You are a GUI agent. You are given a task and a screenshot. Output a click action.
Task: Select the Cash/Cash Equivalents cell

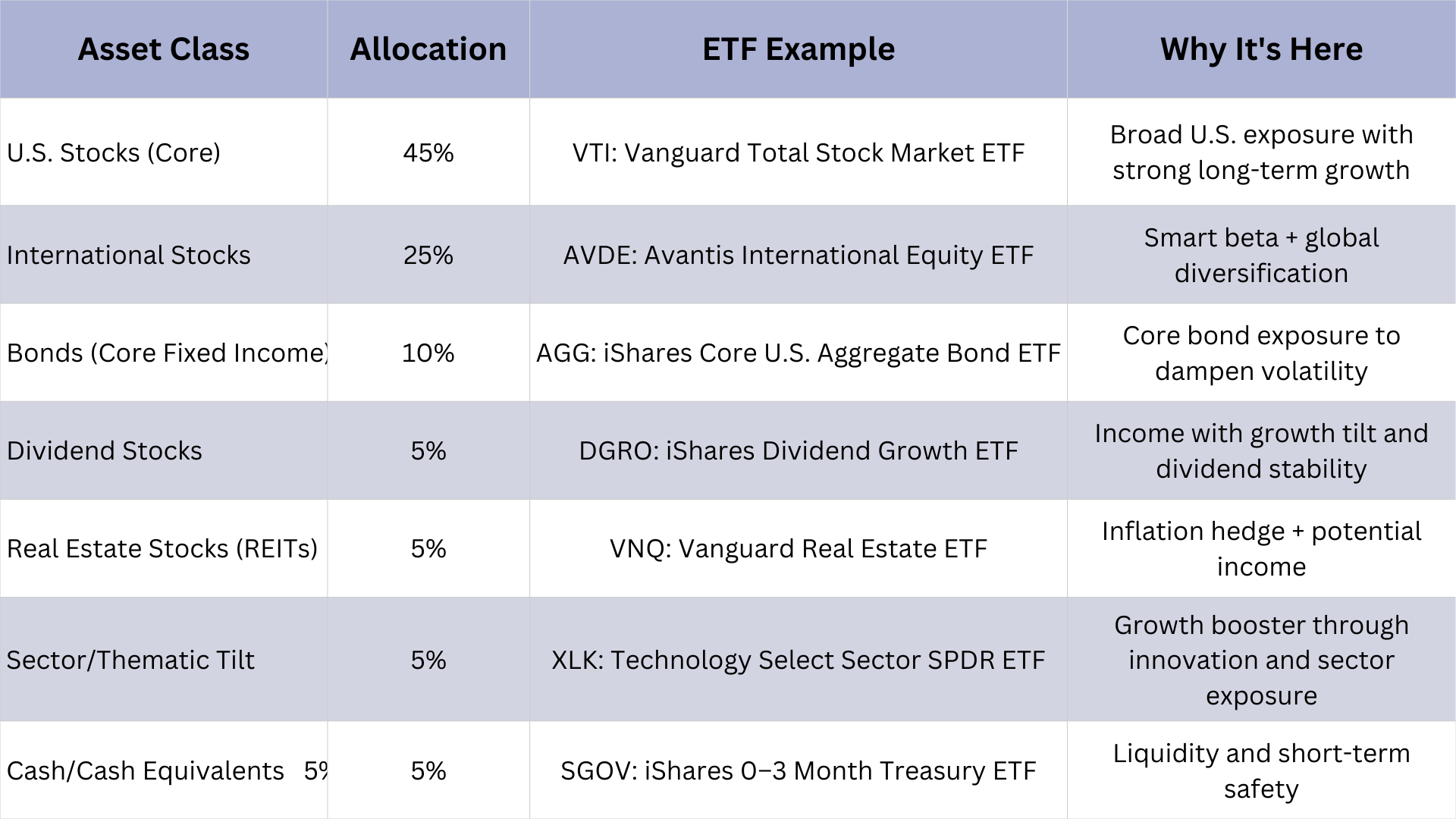tap(146, 770)
